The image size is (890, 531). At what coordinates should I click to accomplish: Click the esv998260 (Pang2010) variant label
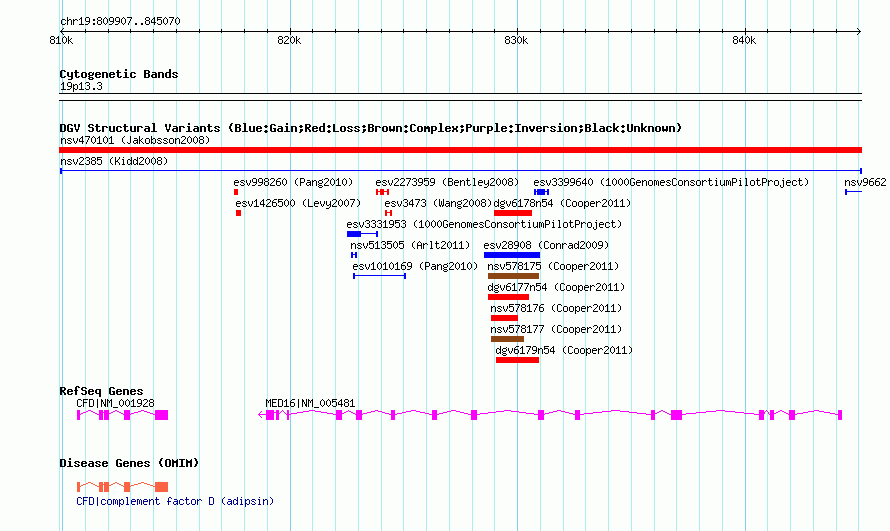293,182
